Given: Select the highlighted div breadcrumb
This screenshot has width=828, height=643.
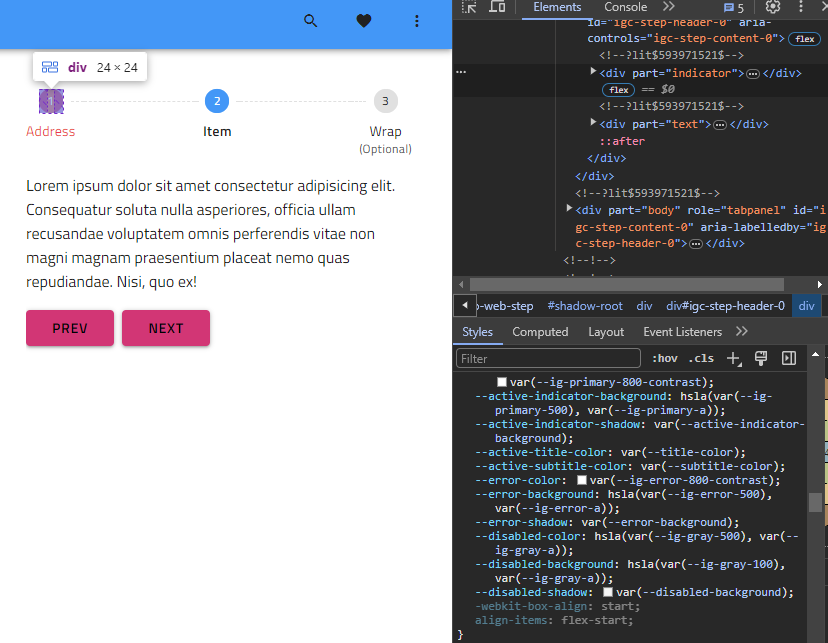Looking at the screenshot, I should click(x=806, y=306).
